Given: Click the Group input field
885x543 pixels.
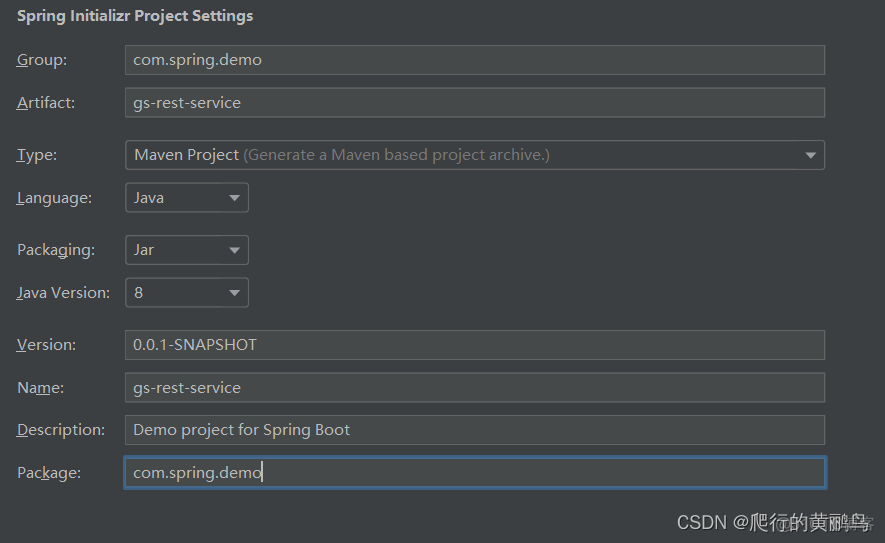Looking at the screenshot, I should click(474, 60).
